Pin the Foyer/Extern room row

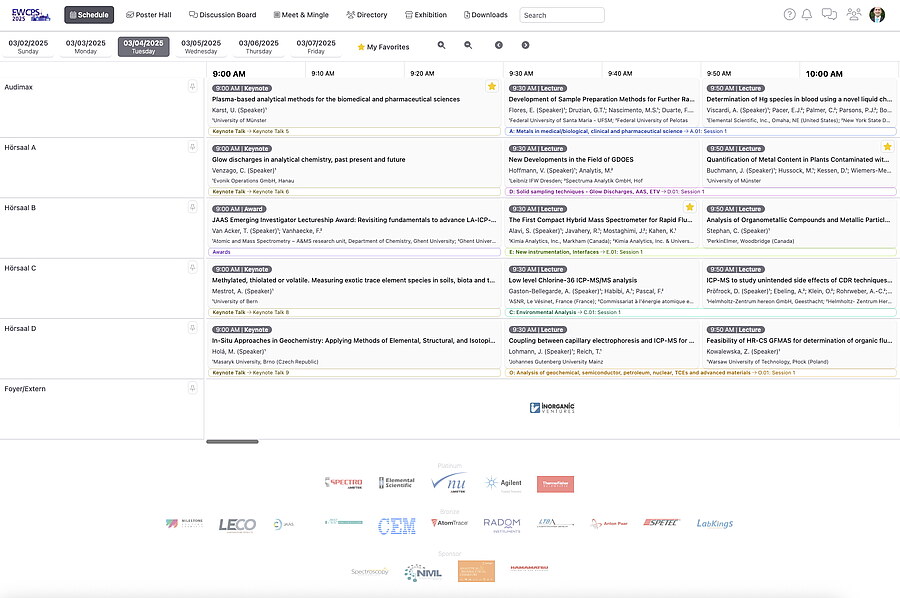[192, 388]
